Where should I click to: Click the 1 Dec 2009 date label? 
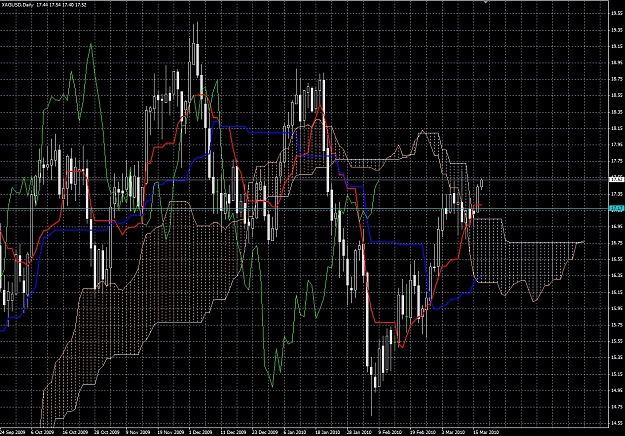(201, 432)
